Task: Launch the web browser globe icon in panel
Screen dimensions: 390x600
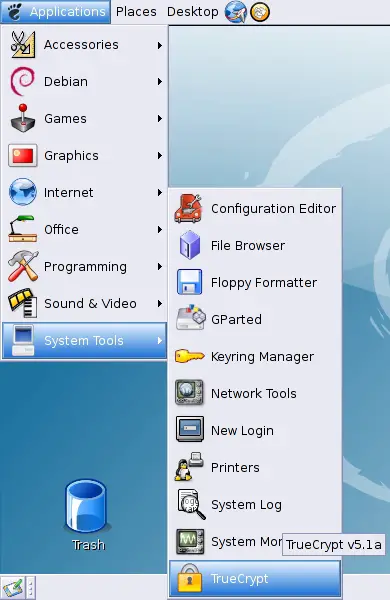Action: click(235, 11)
